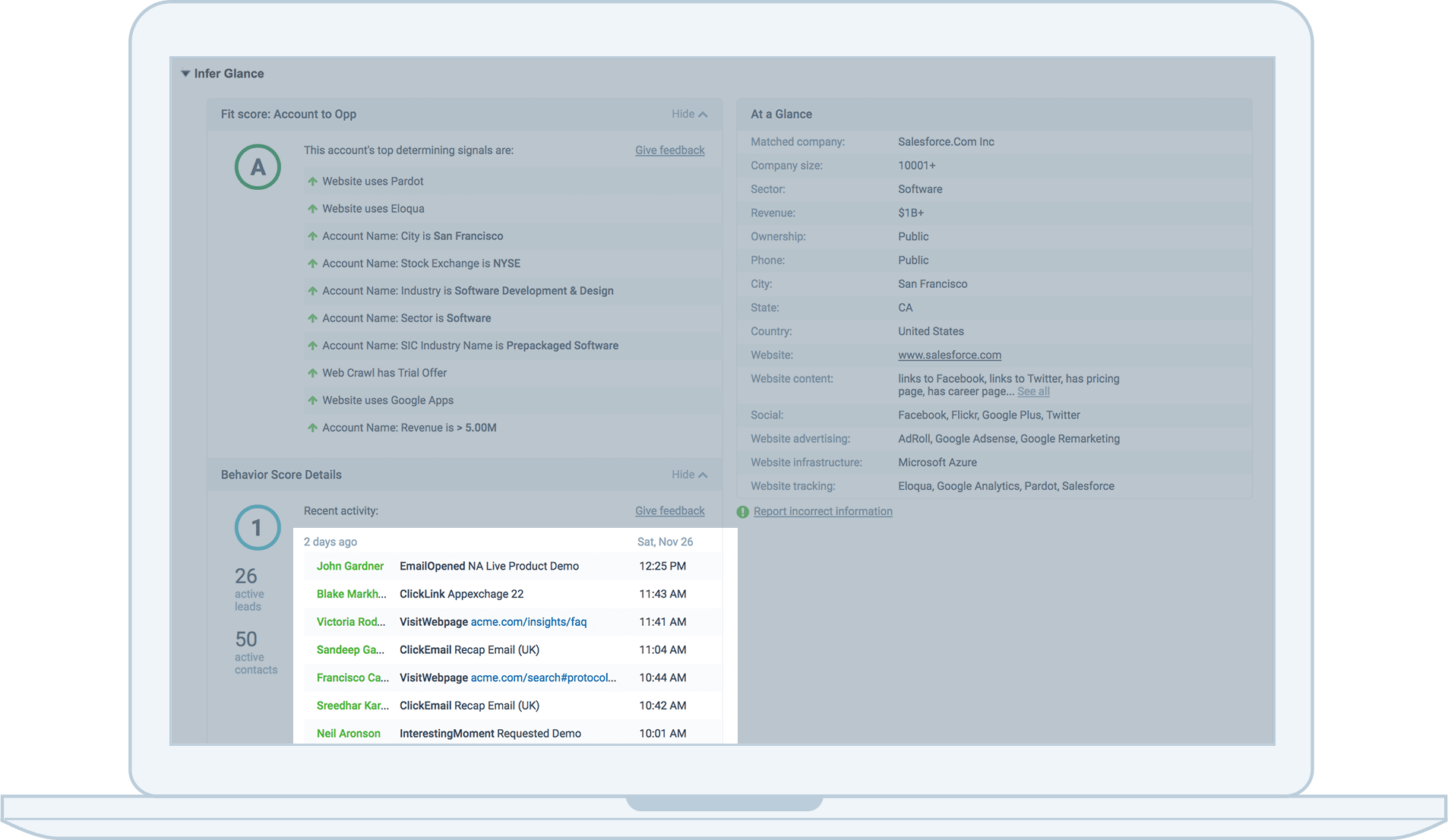Click the up arrow beside Website uses Eloqua
Viewport: 1448px width, 840px height.
pyautogui.click(x=312, y=209)
